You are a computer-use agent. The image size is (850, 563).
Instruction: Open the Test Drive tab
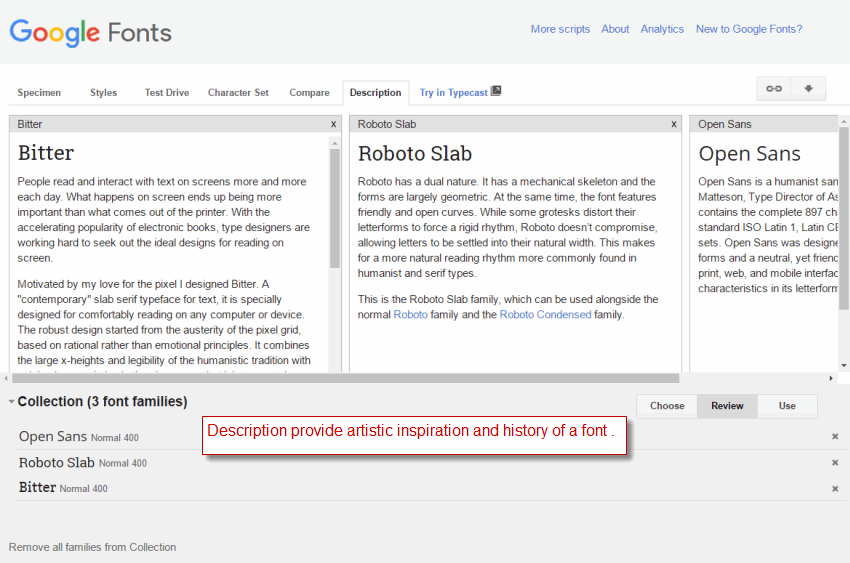(167, 93)
